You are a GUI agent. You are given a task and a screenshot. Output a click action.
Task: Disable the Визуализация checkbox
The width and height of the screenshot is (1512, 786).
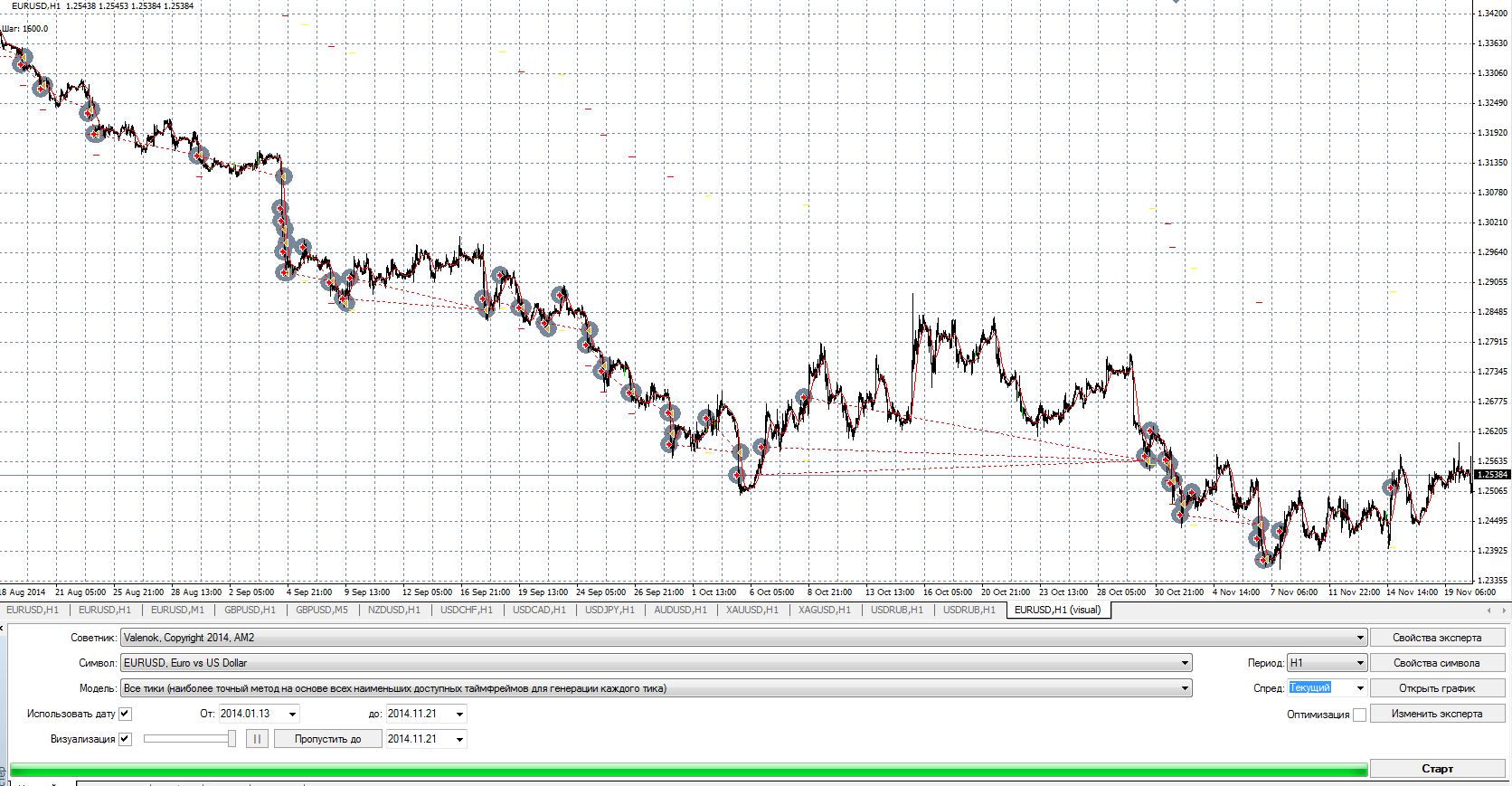click(x=126, y=739)
